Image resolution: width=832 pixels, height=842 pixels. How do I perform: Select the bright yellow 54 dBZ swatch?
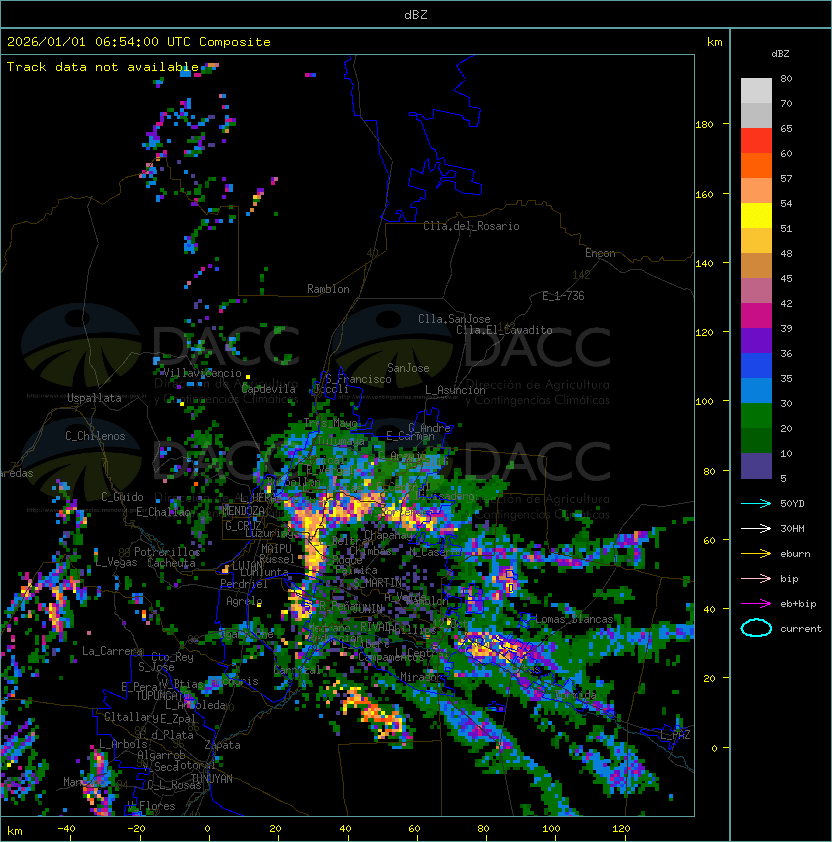tap(756, 215)
